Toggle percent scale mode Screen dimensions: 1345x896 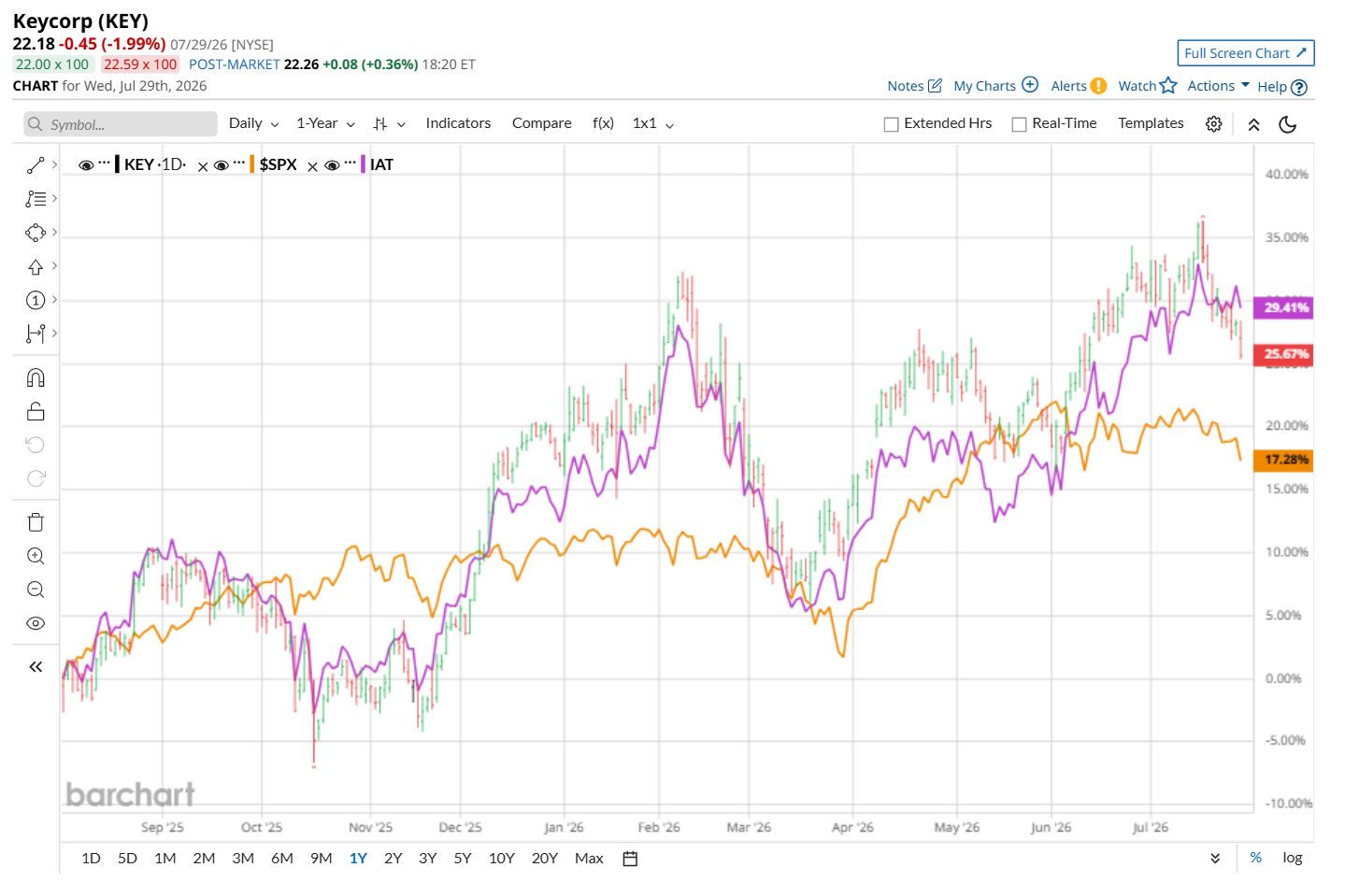(x=1255, y=858)
